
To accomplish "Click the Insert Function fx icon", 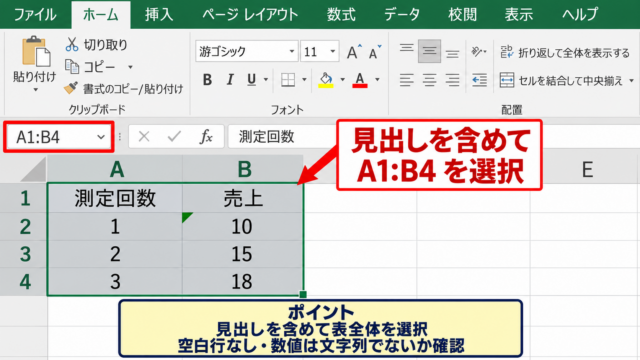I will point(206,136).
